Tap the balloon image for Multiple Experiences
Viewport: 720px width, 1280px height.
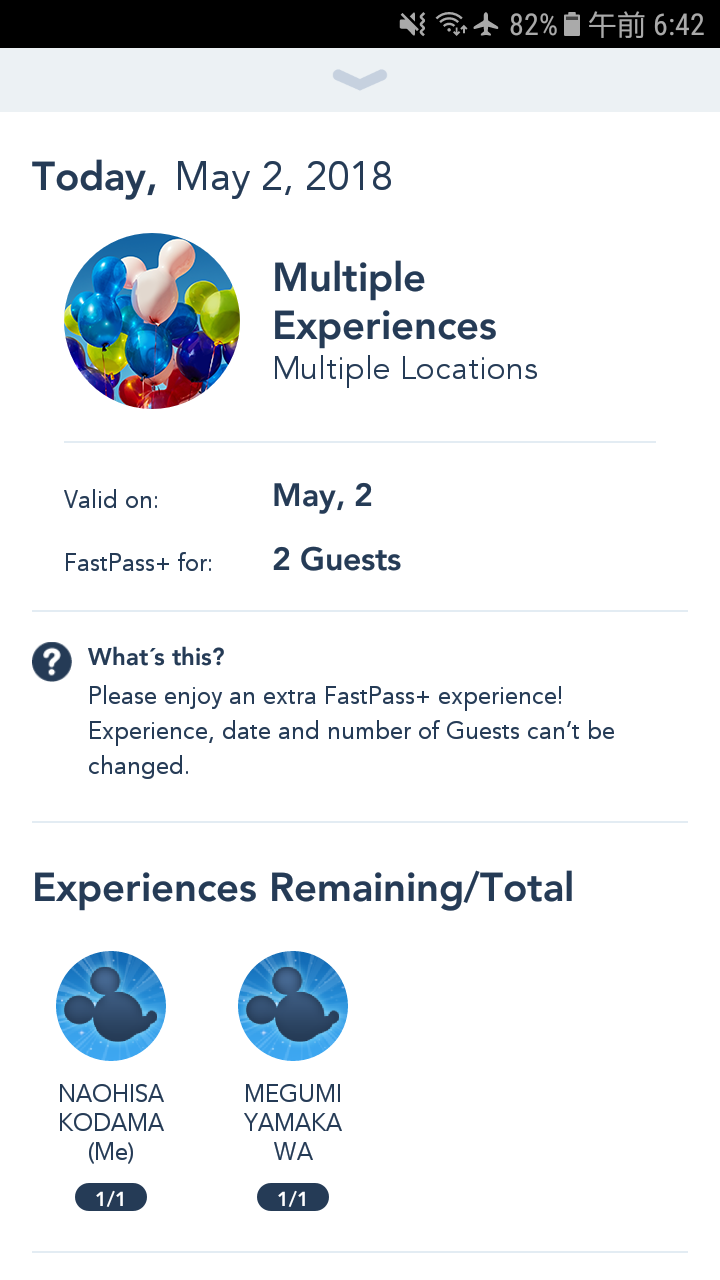click(x=152, y=321)
